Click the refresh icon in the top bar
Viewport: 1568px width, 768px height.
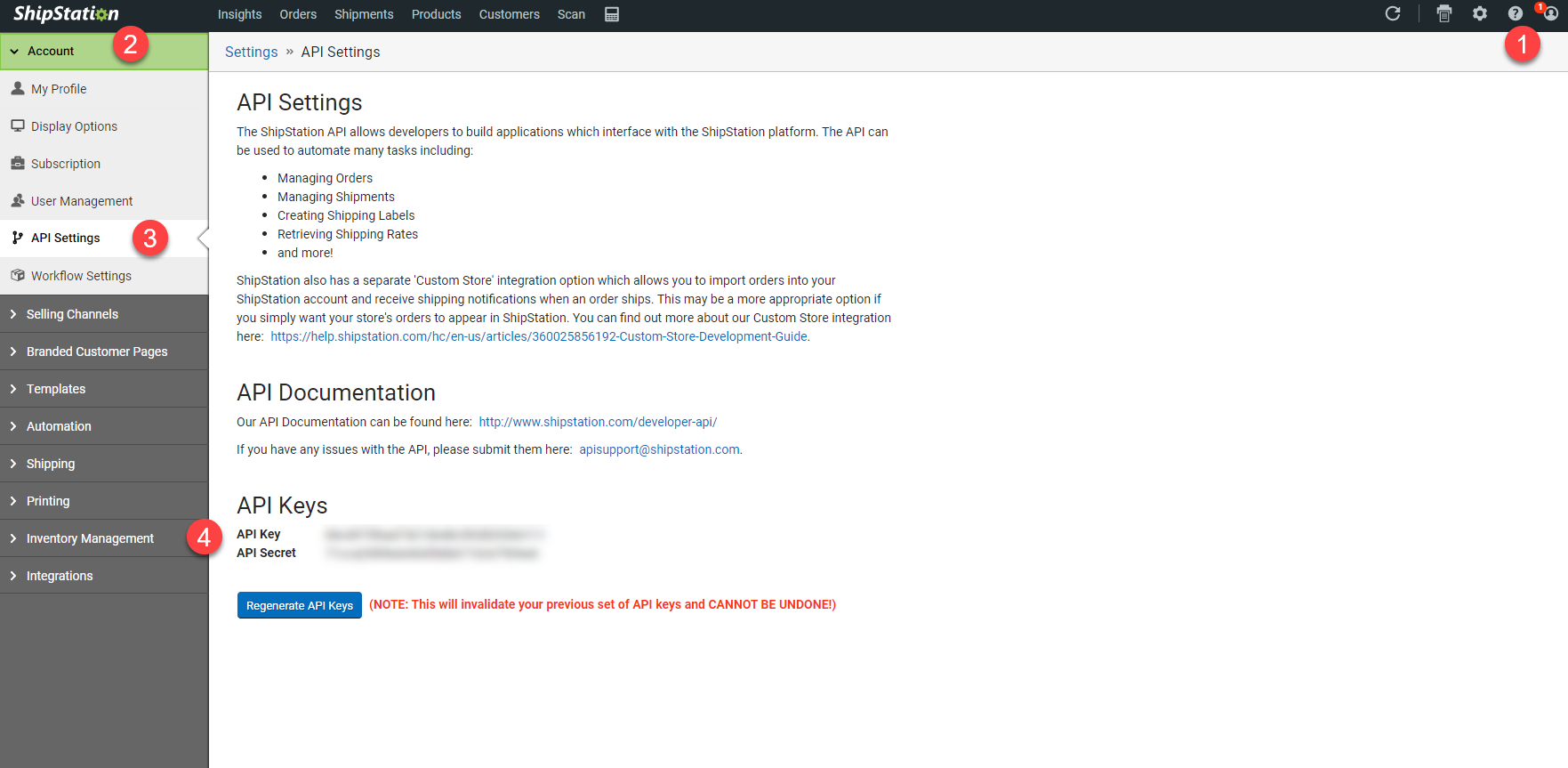point(1393,13)
